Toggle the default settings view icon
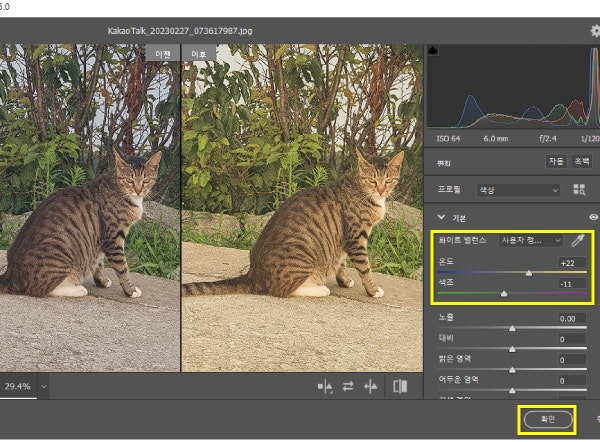The height and width of the screenshot is (442, 600). [x=400, y=387]
